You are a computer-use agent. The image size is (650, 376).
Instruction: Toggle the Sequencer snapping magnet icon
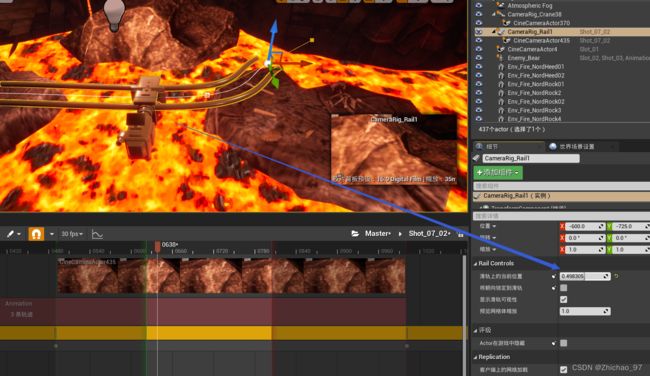point(36,234)
